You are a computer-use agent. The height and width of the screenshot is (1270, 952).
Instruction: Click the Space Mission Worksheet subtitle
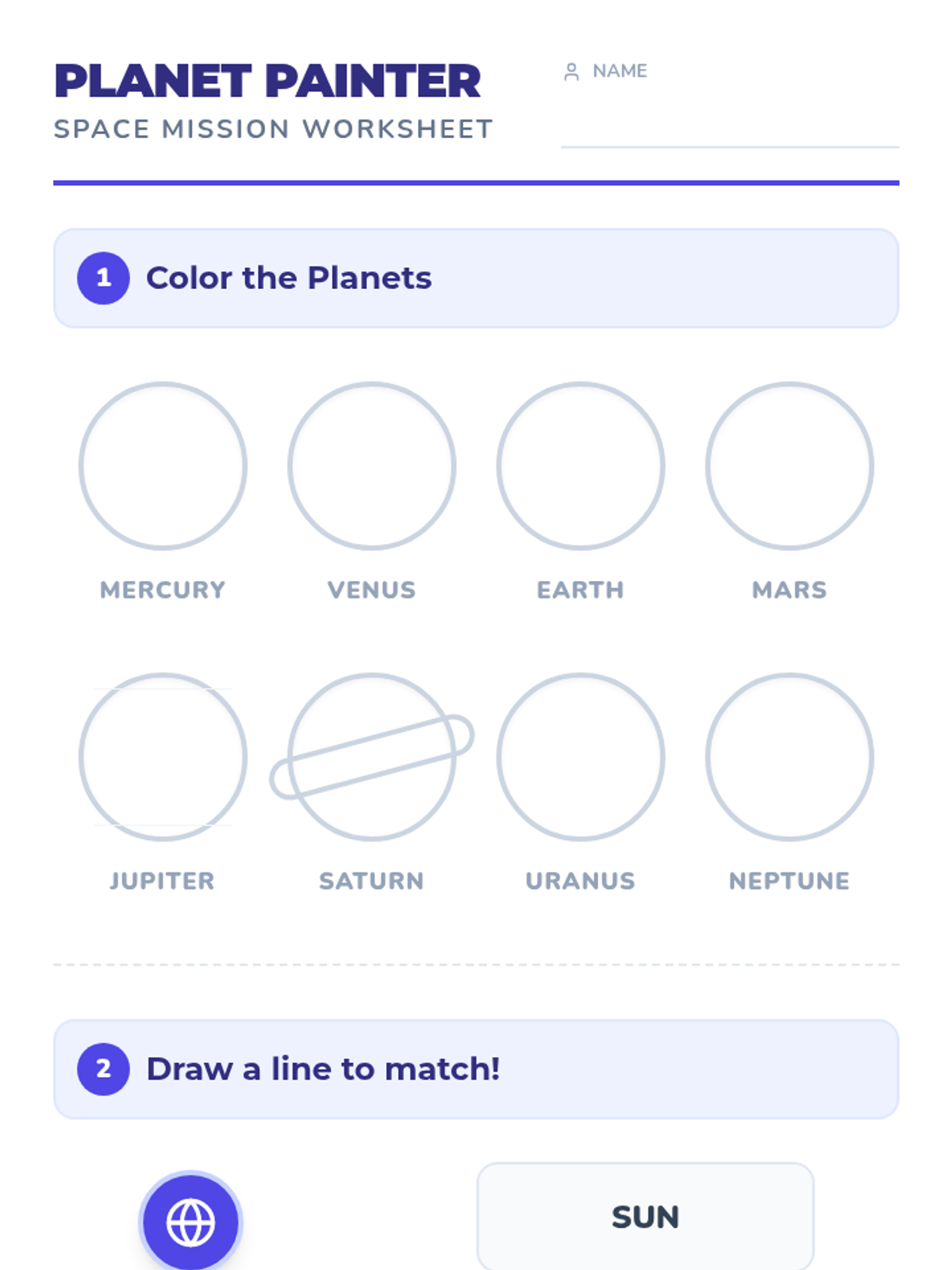pyautogui.click(x=274, y=129)
